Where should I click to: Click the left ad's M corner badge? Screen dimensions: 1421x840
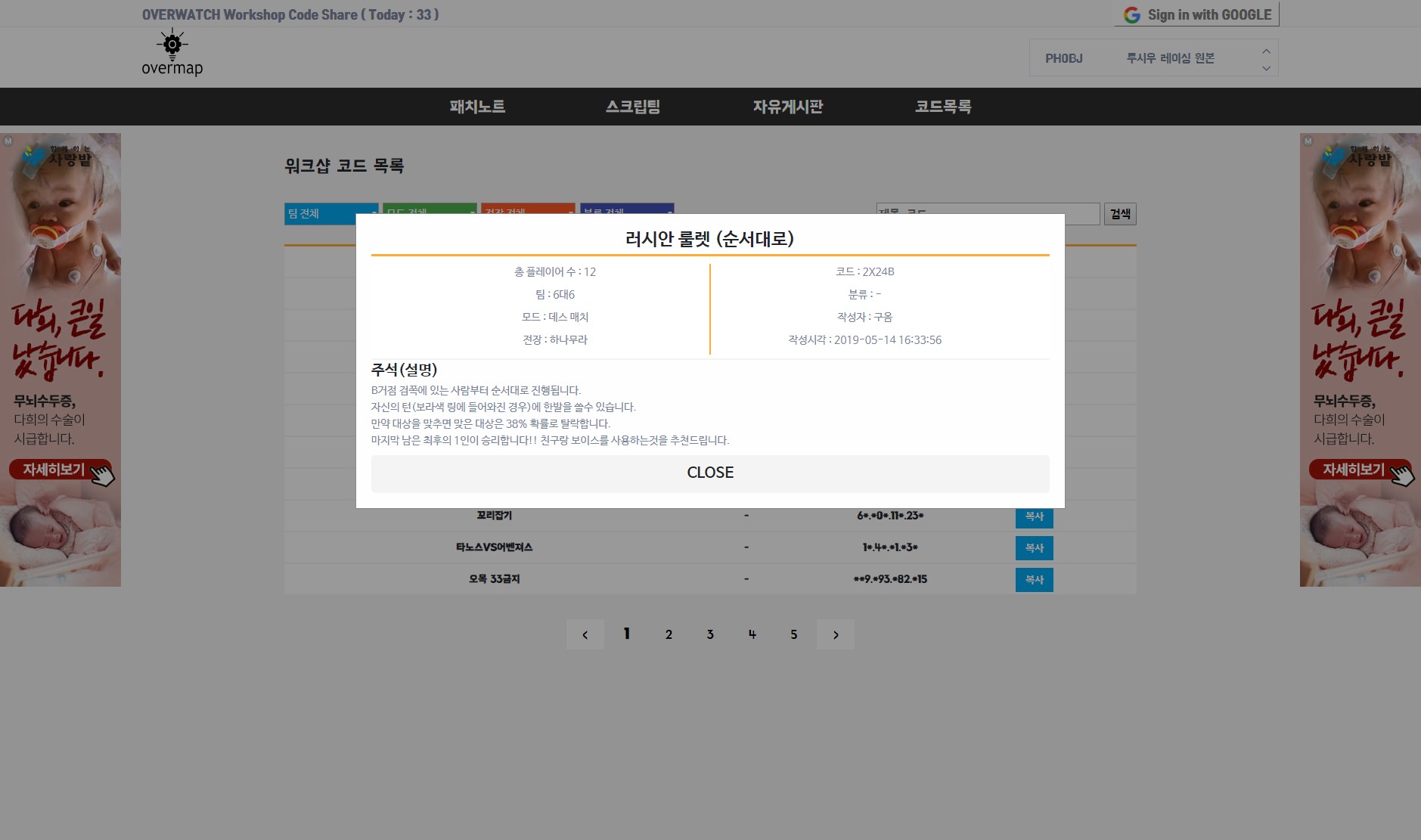[x=8, y=141]
